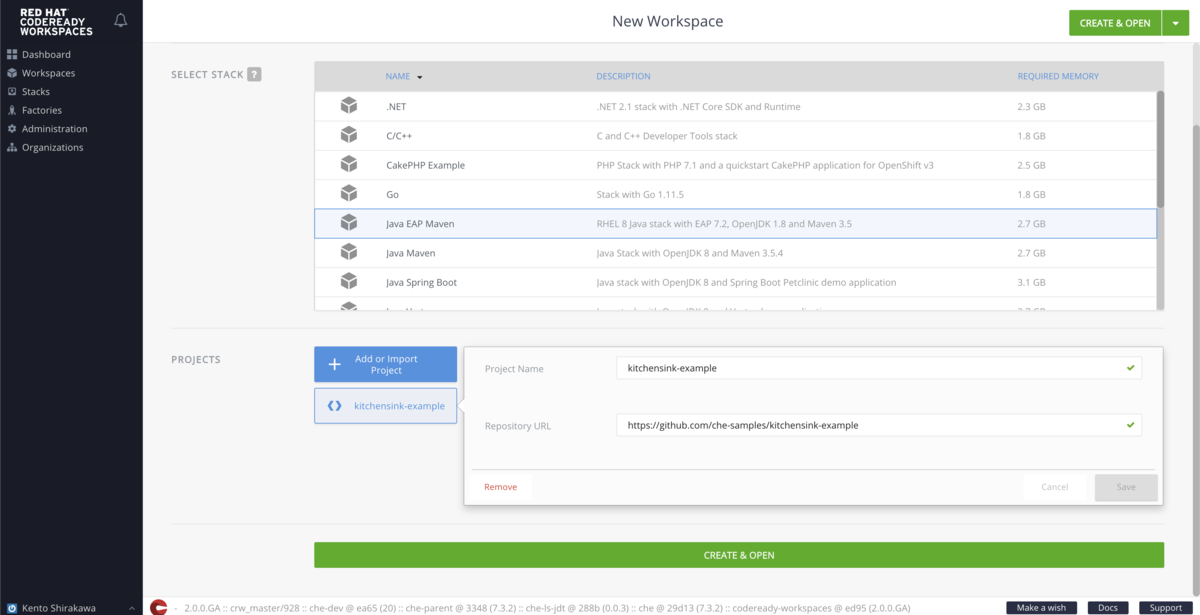Open Organizations from the sidebar

tap(53, 147)
